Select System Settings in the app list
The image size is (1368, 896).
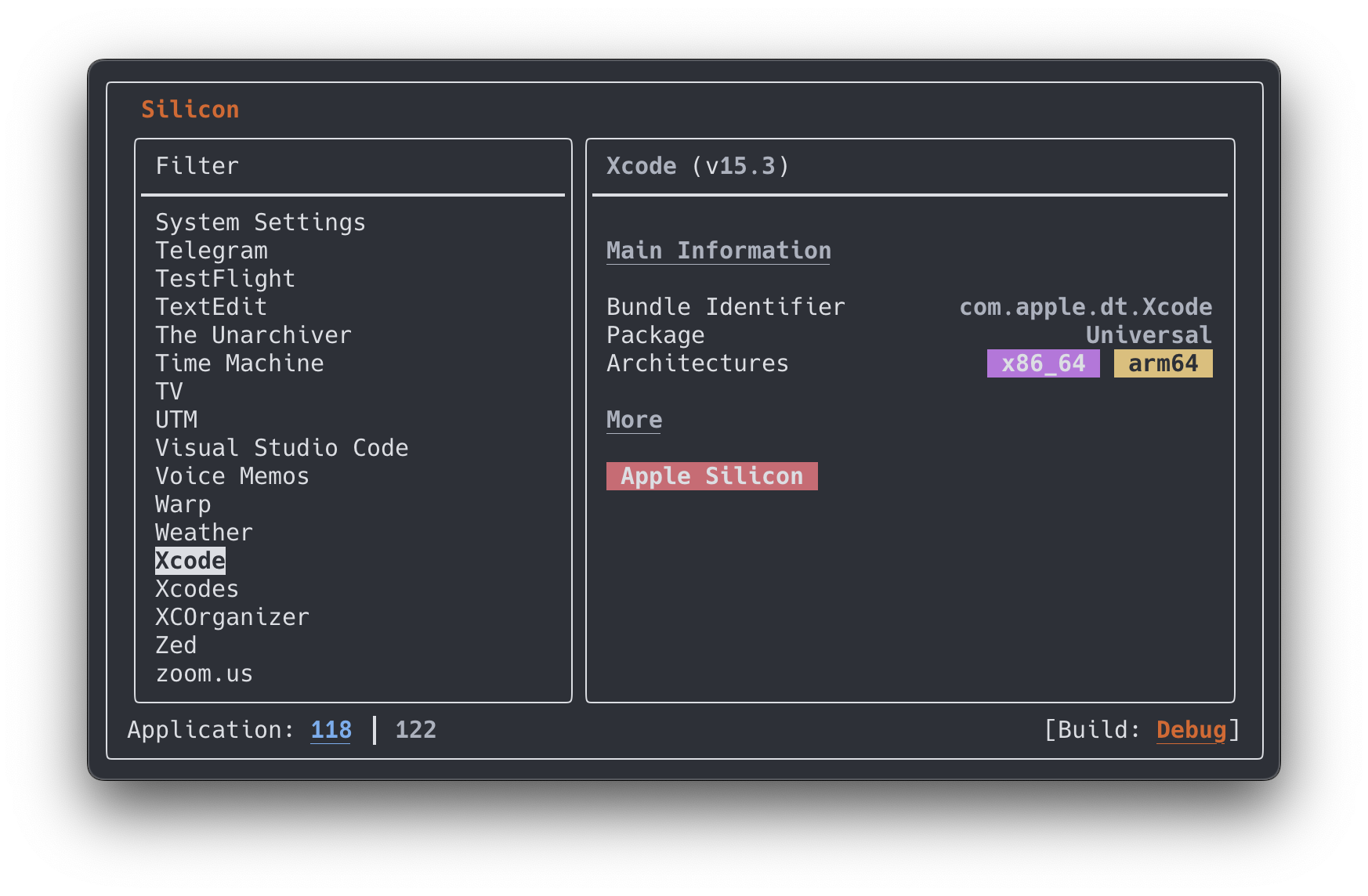pyautogui.click(x=260, y=222)
